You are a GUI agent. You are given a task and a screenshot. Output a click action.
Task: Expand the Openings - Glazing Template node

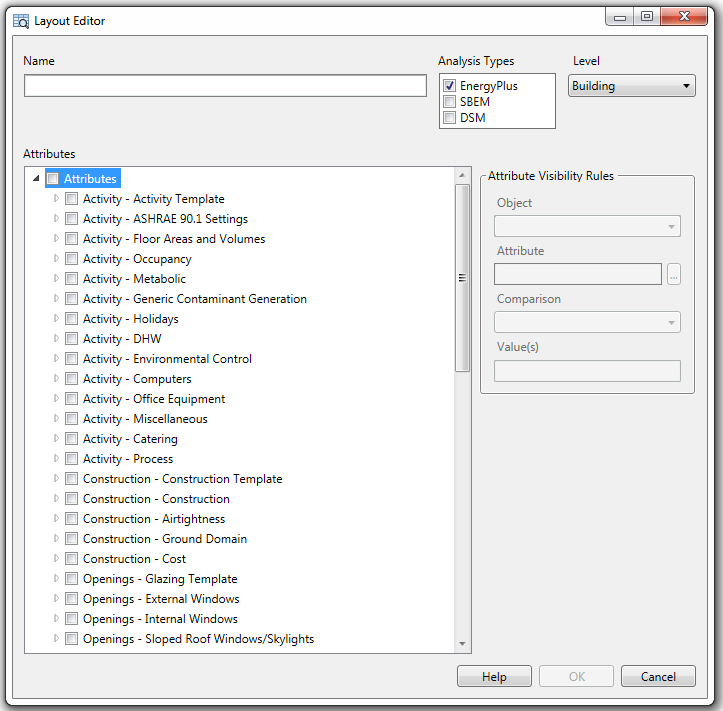click(57, 579)
